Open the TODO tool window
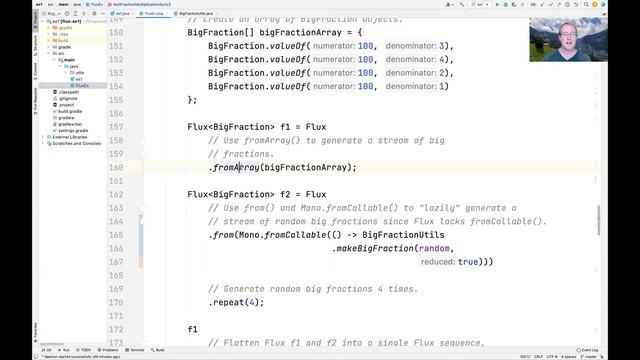Viewport: 640px width, 360px height. 84,350
